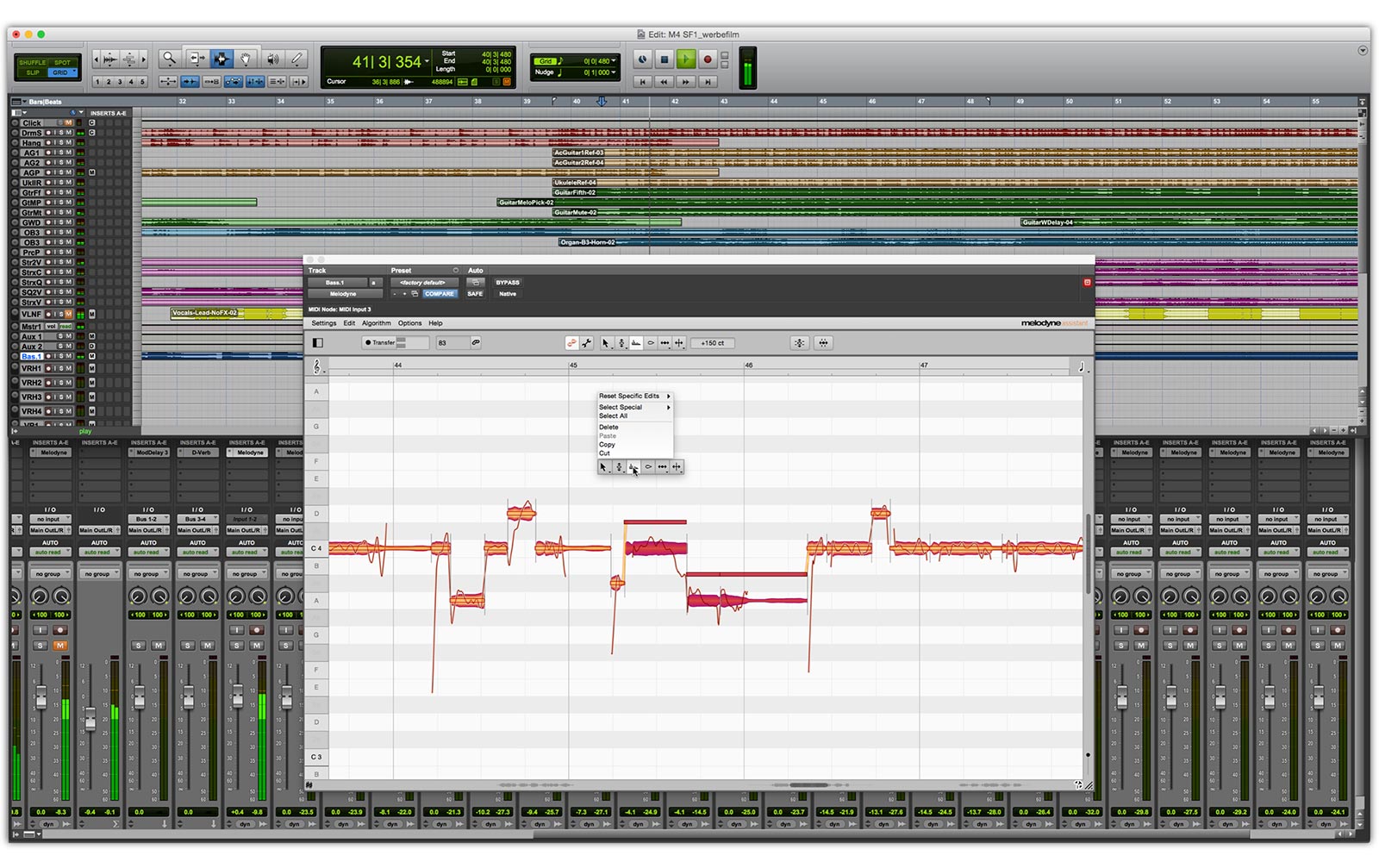Select Melodyne timing tool
The image size is (1379, 868).
pos(665,343)
